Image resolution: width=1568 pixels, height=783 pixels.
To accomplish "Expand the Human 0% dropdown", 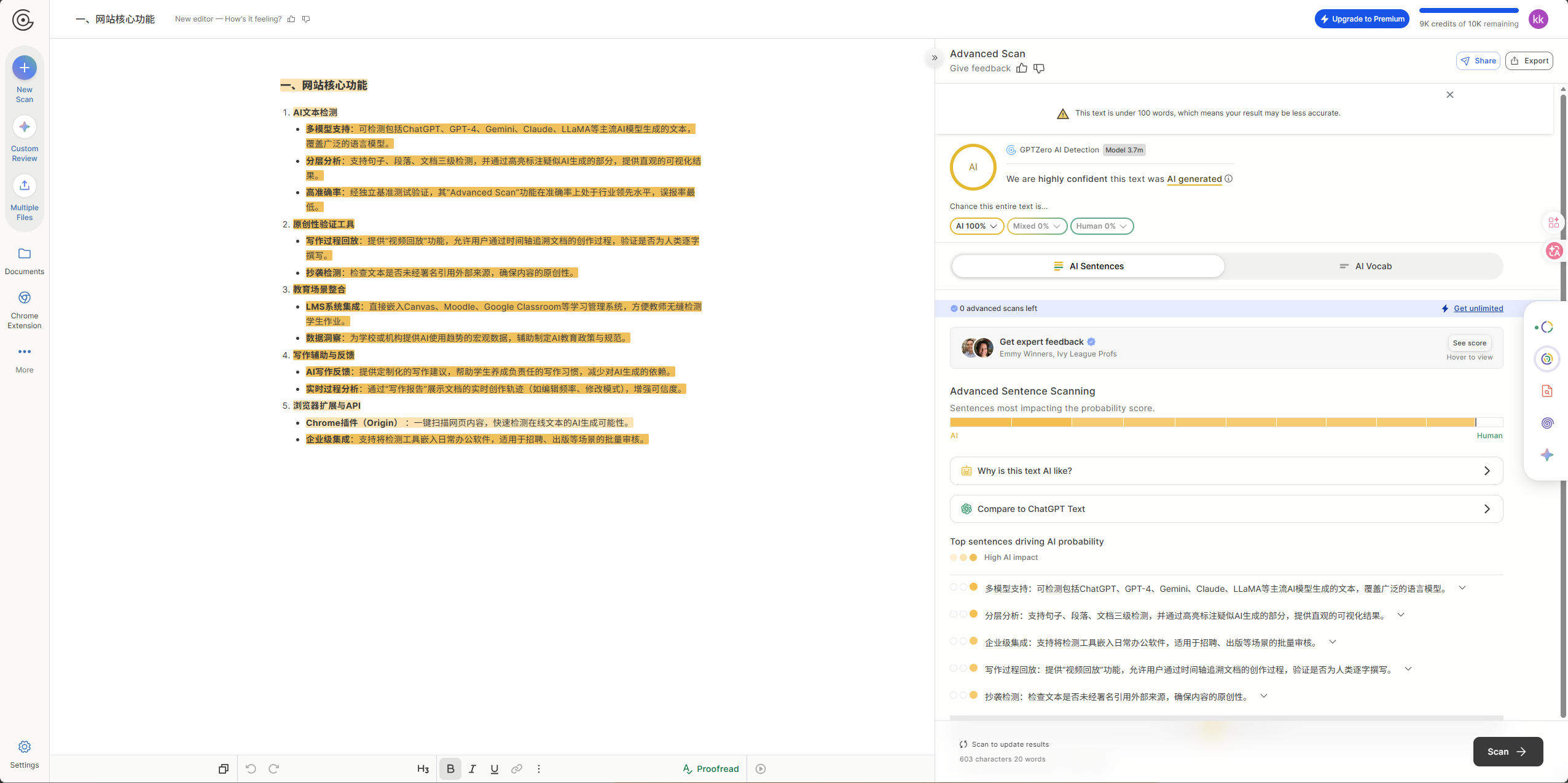I will tap(1102, 226).
